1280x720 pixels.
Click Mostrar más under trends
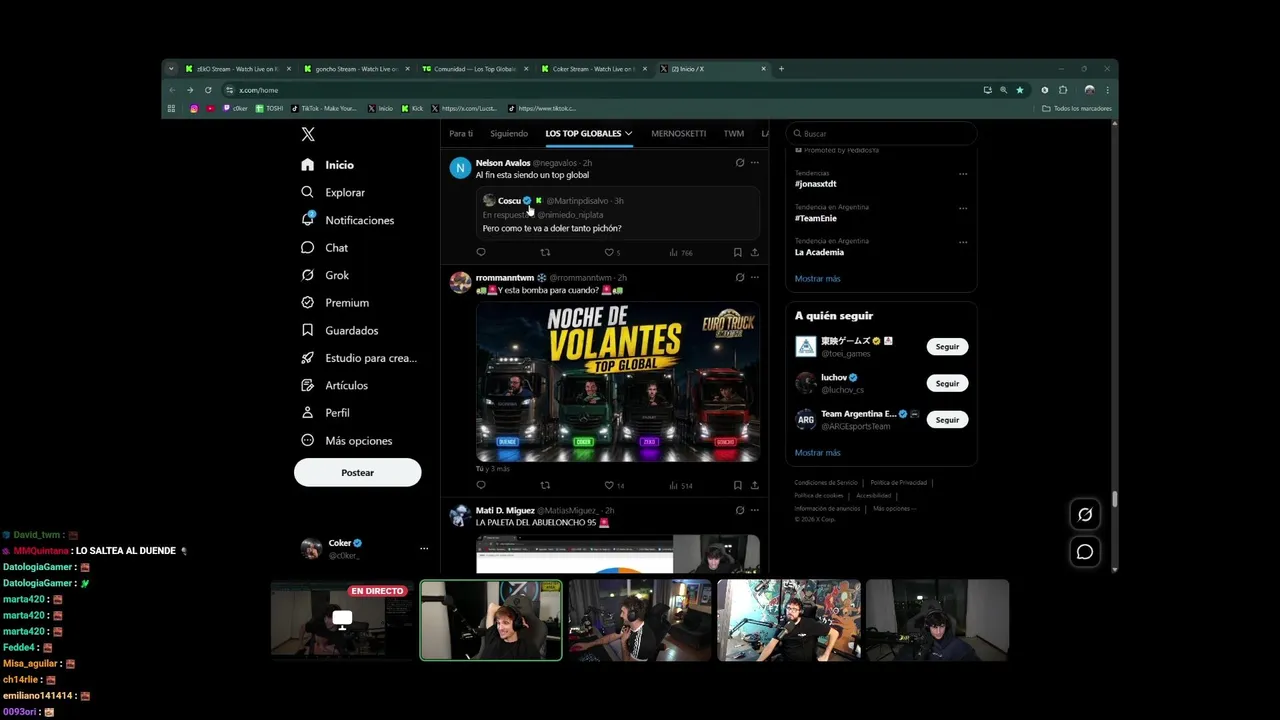(x=817, y=279)
